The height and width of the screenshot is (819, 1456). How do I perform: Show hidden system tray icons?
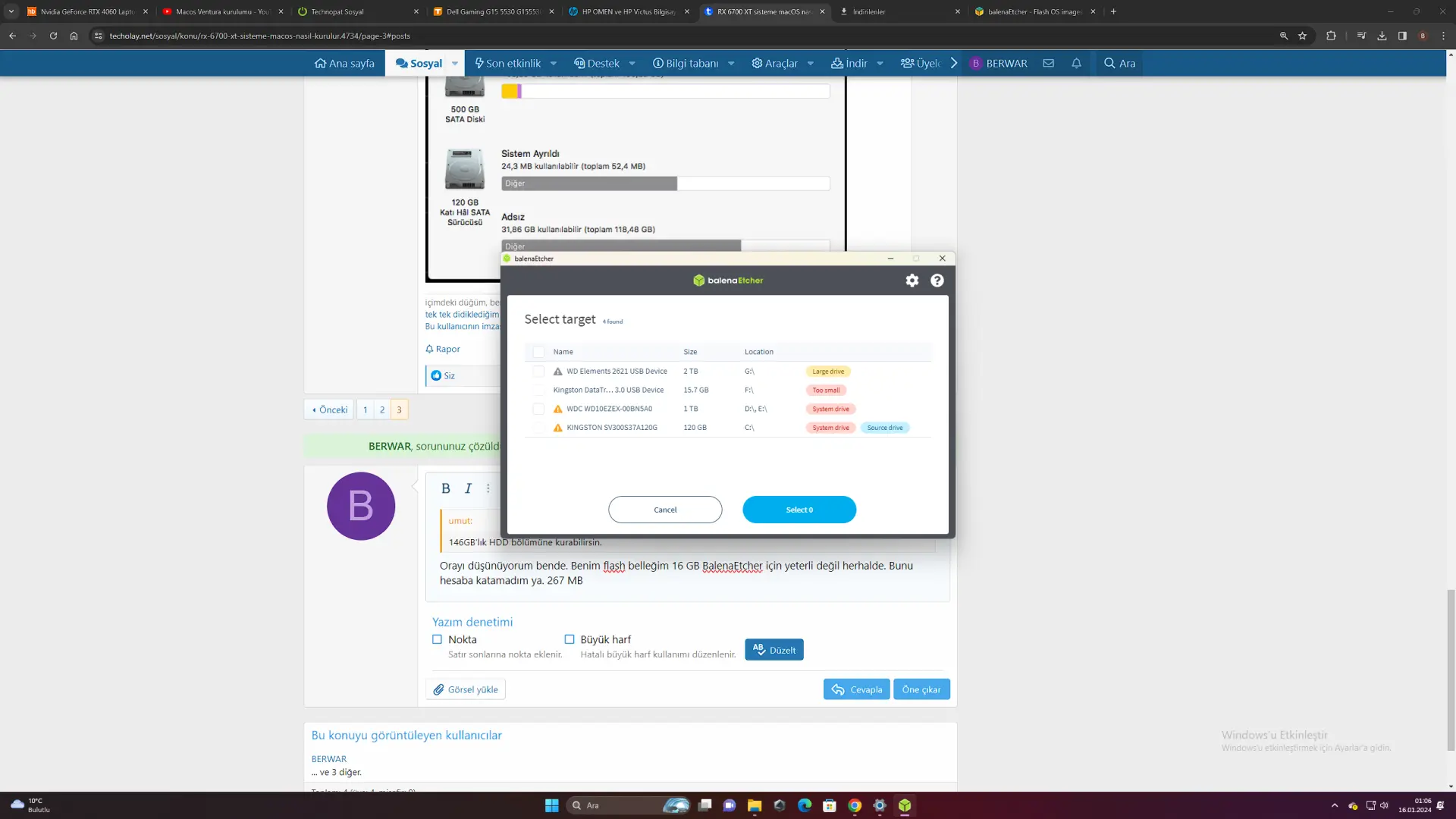[x=1335, y=805]
